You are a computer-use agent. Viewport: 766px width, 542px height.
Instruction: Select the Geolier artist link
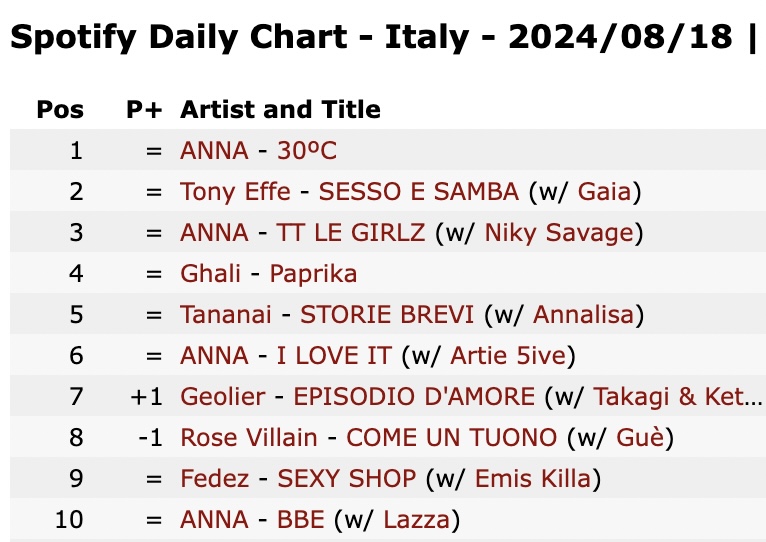[x=223, y=396]
